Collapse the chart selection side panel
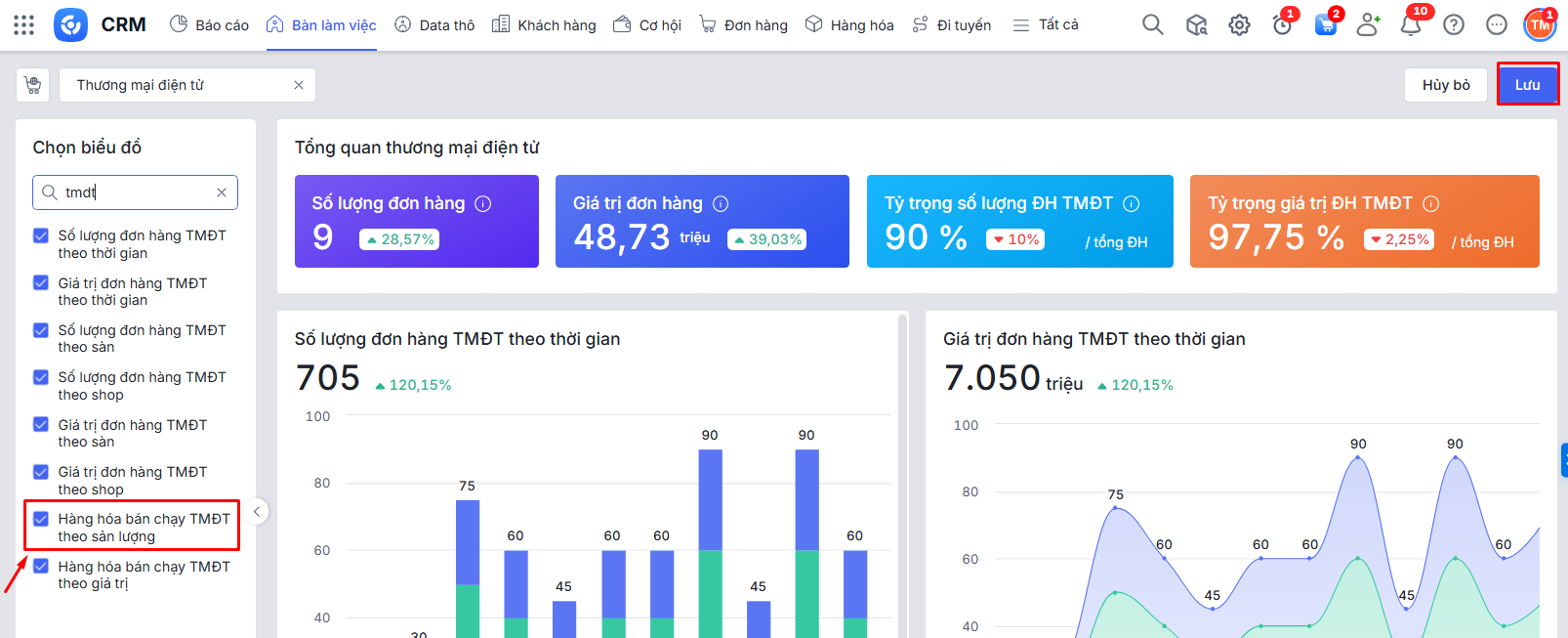Screen dimensions: 1568x638 pyautogui.click(x=257, y=511)
